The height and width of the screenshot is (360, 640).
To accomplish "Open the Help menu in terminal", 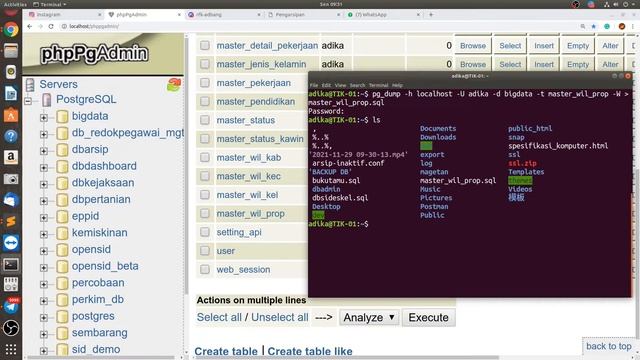I will (x=397, y=85).
